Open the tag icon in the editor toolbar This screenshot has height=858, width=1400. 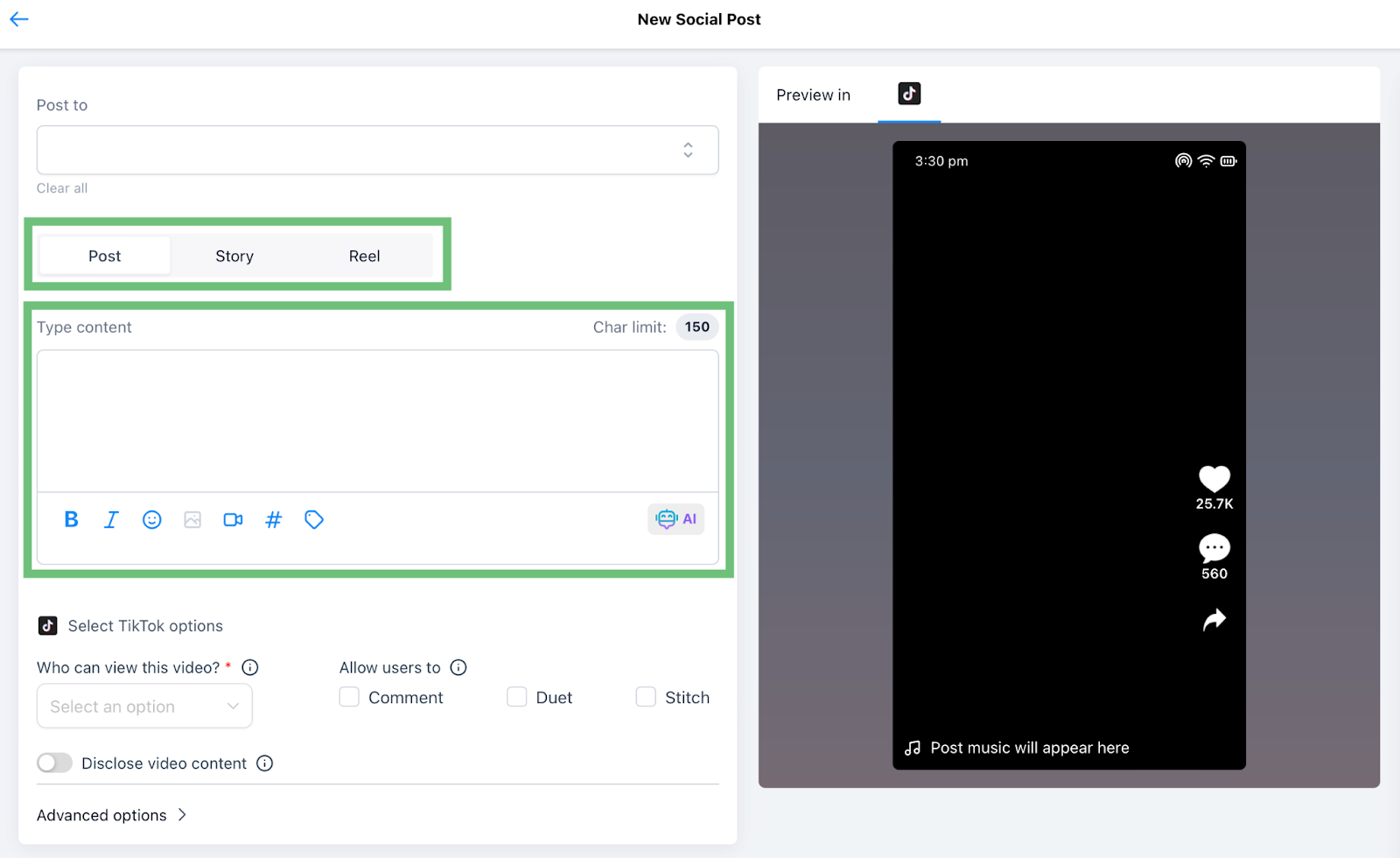tap(314, 520)
